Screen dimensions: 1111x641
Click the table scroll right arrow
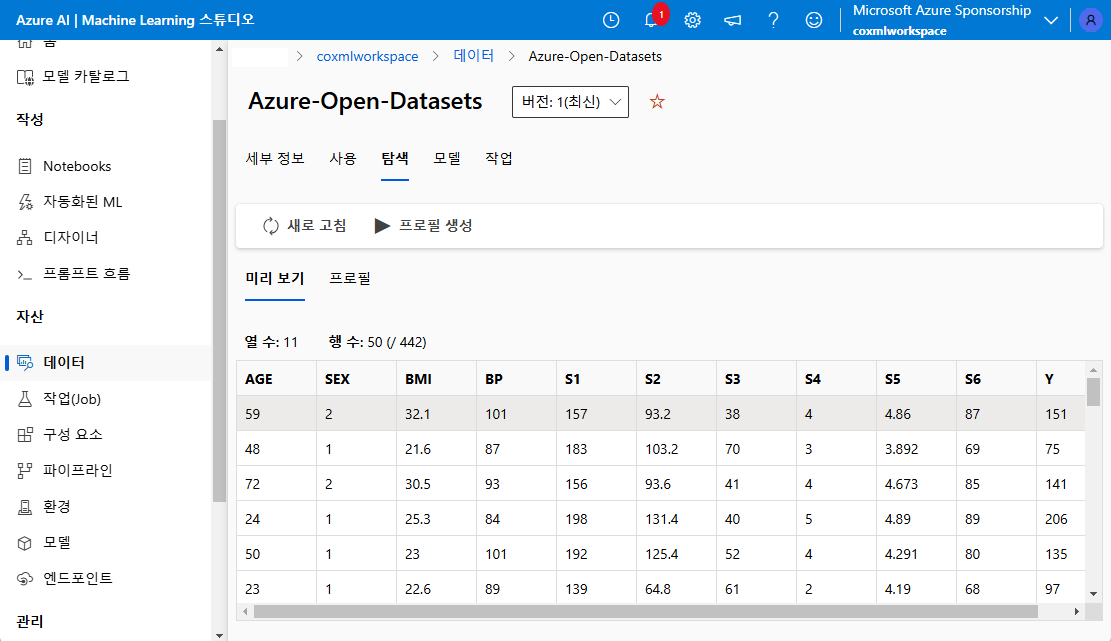click(x=1076, y=611)
